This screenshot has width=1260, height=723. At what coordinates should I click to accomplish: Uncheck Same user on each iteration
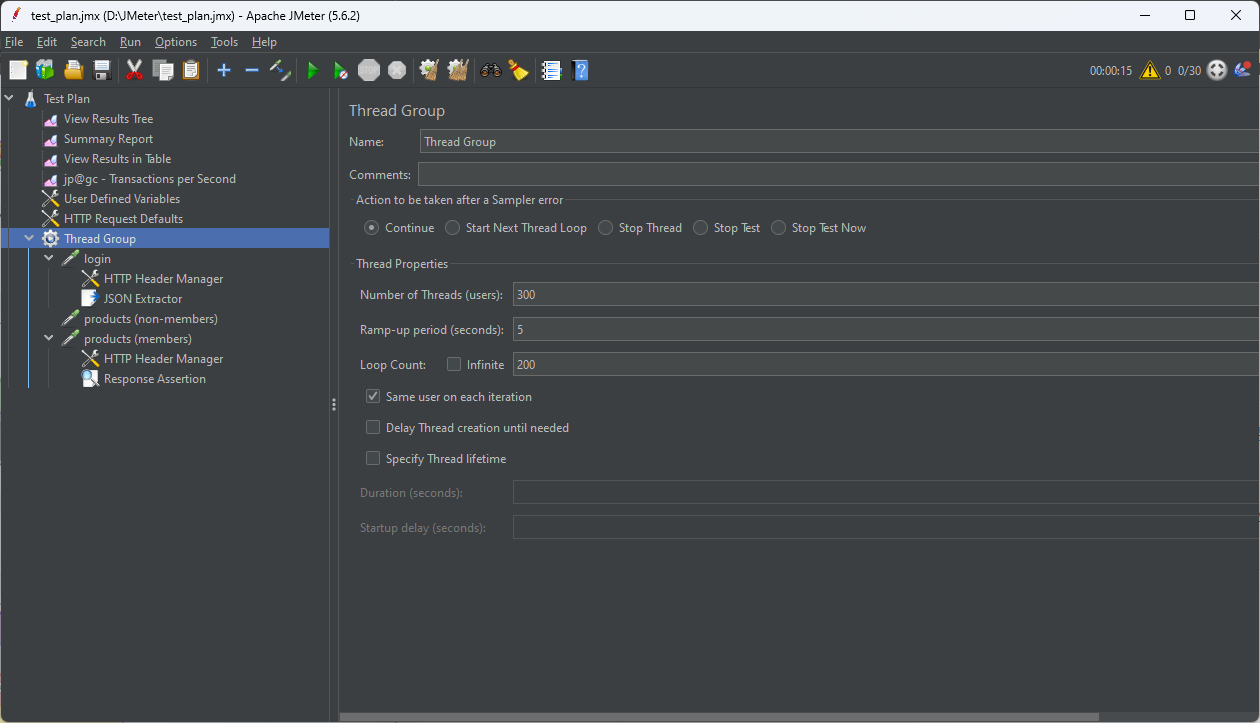click(373, 397)
